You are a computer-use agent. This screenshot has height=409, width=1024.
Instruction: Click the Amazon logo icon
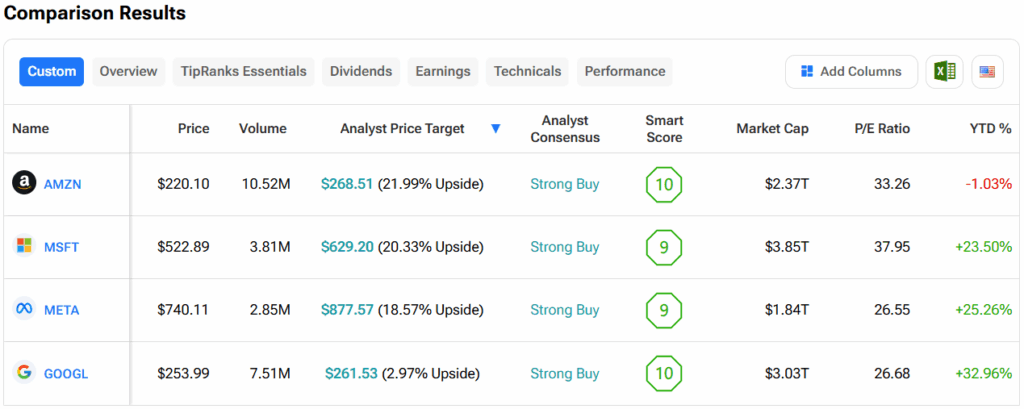tap(24, 183)
